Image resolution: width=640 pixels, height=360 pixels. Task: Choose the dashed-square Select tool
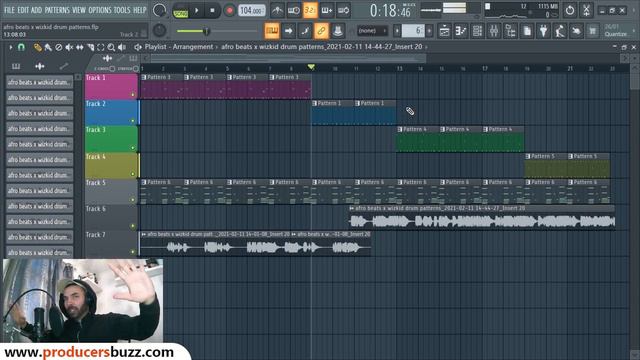(x=100, y=47)
